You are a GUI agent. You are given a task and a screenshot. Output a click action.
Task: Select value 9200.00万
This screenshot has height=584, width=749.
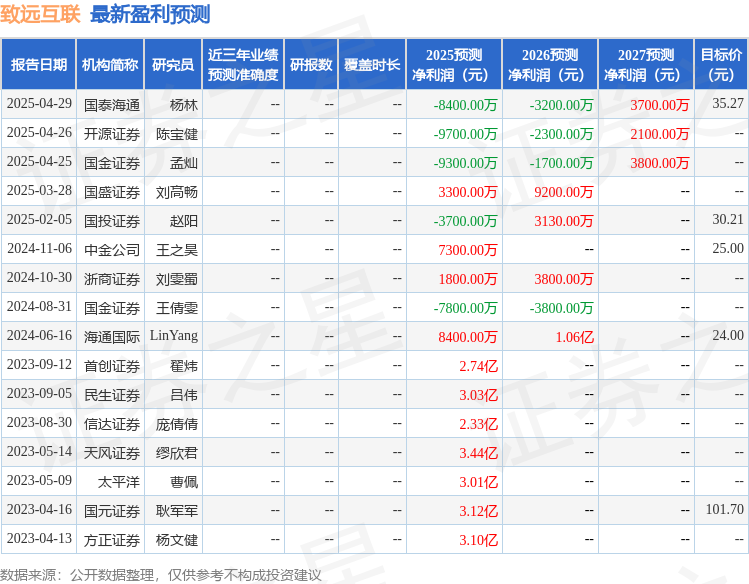click(x=564, y=192)
